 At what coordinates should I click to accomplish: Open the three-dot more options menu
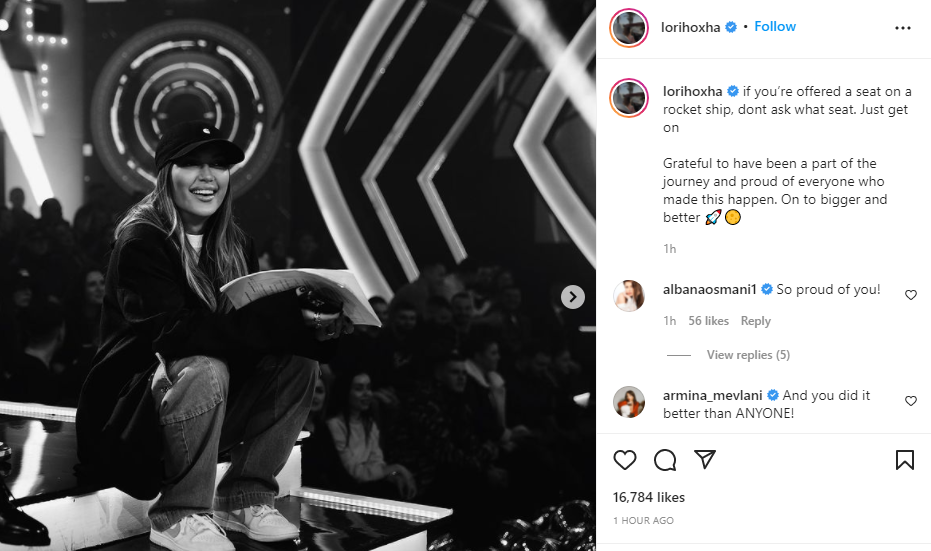[903, 28]
